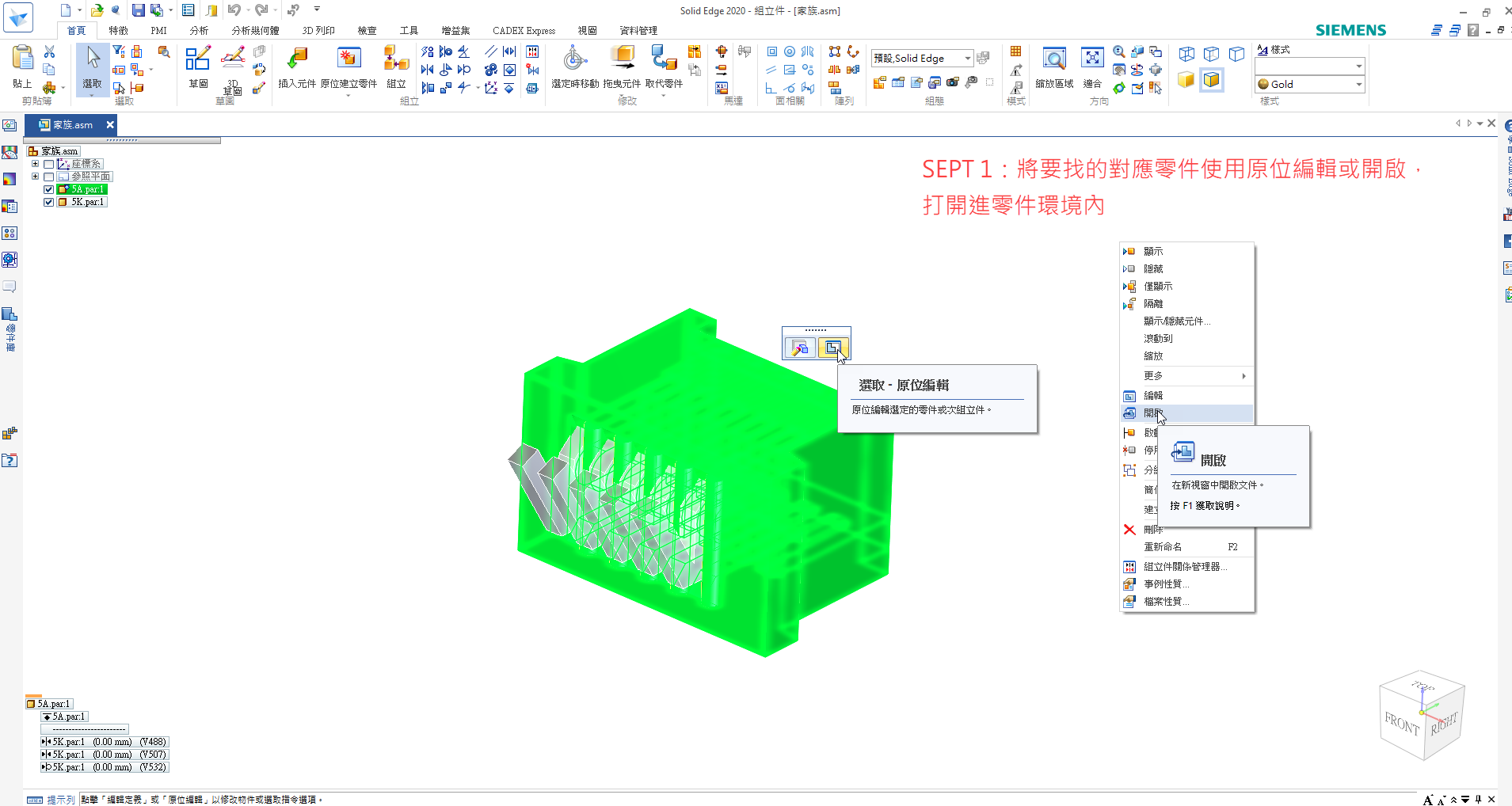The image size is (1512, 806).
Task: Switch to the 家族.asm document tab
Action: (x=71, y=124)
